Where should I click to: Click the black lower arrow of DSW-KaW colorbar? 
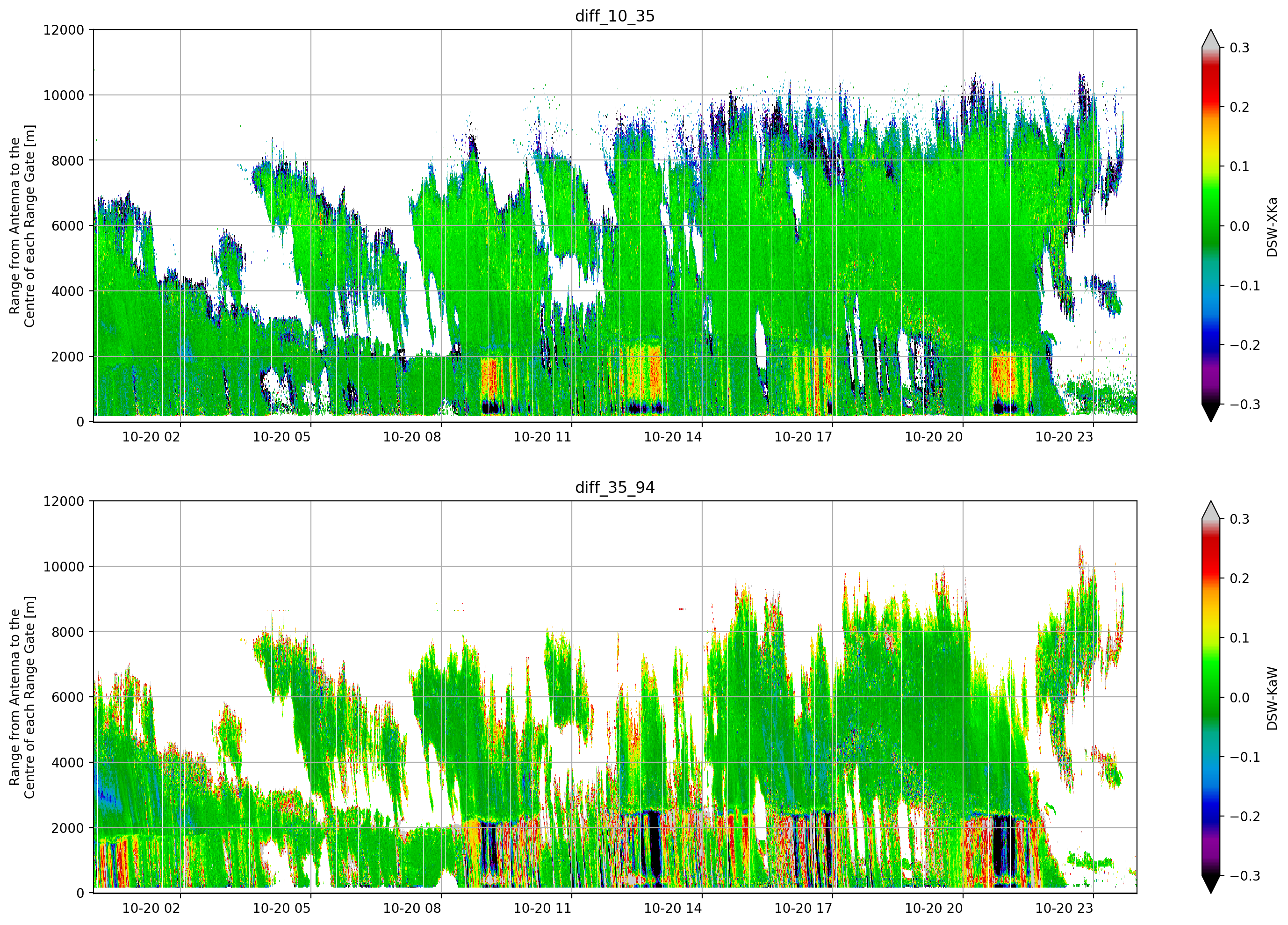click(x=1211, y=884)
